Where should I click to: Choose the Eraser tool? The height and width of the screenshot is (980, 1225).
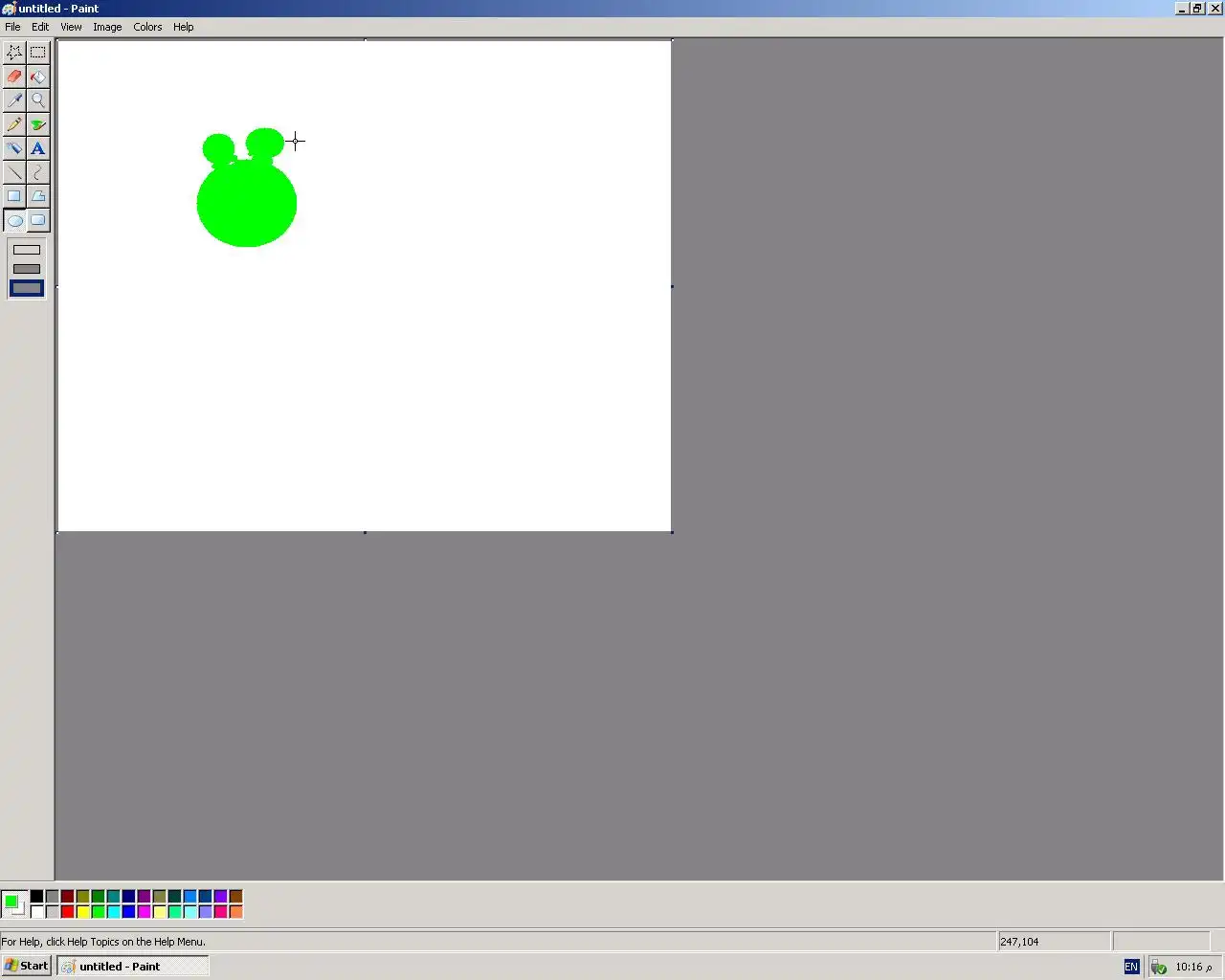click(x=14, y=77)
